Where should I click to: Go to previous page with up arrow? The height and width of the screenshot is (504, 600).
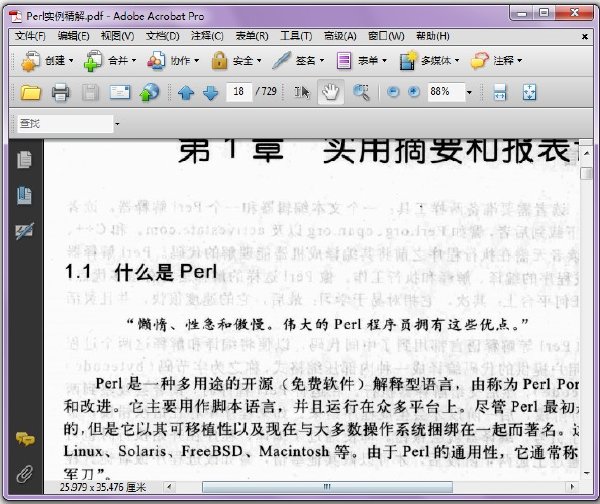[186, 93]
